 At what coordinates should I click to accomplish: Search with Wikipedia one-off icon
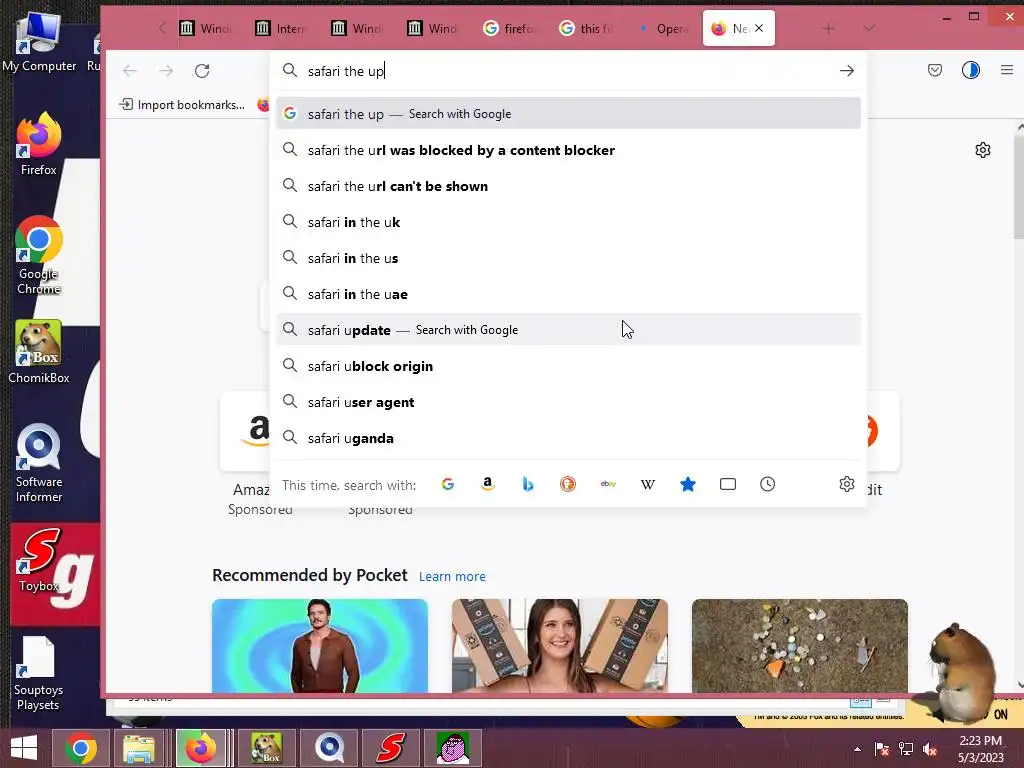648,485
